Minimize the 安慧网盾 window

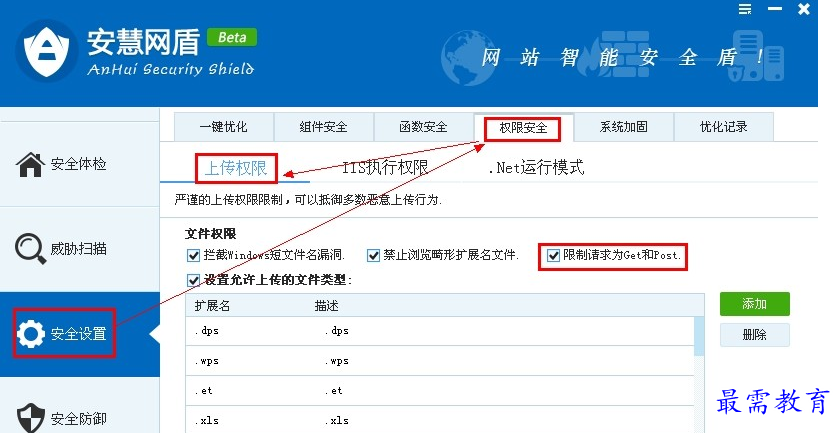click(775, 9)
